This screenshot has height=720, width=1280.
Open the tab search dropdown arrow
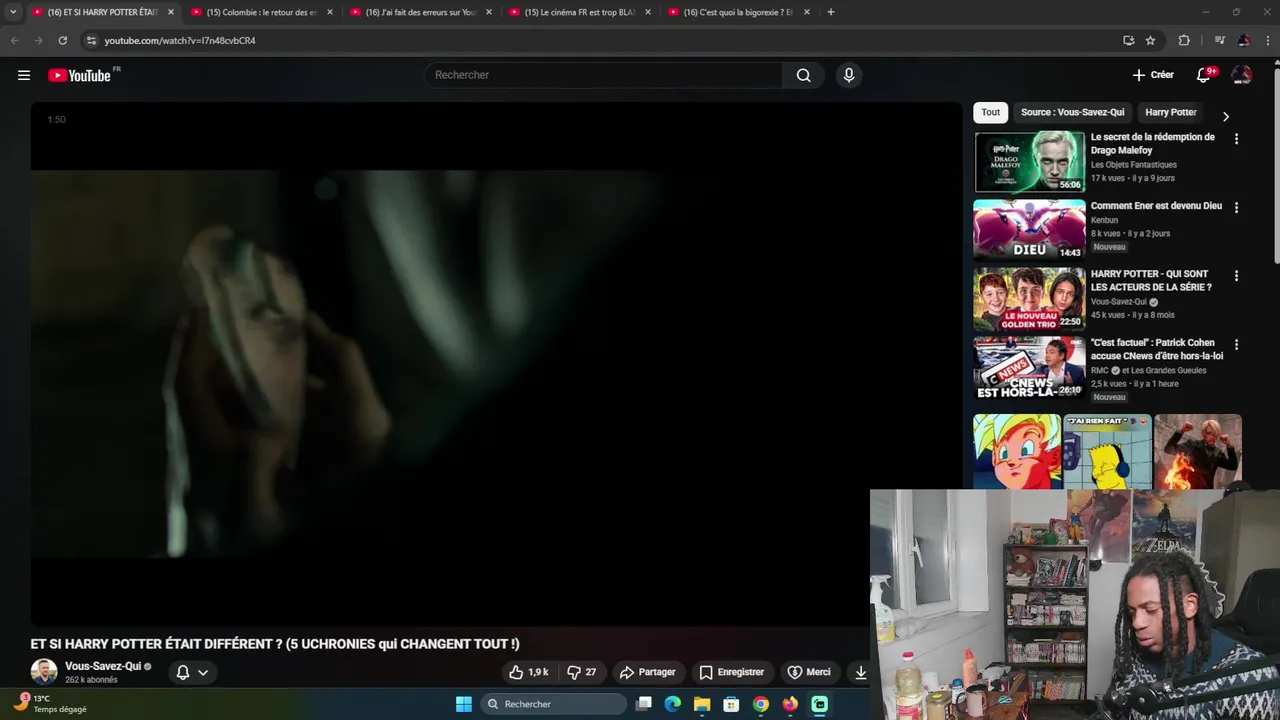coord(13,12)
